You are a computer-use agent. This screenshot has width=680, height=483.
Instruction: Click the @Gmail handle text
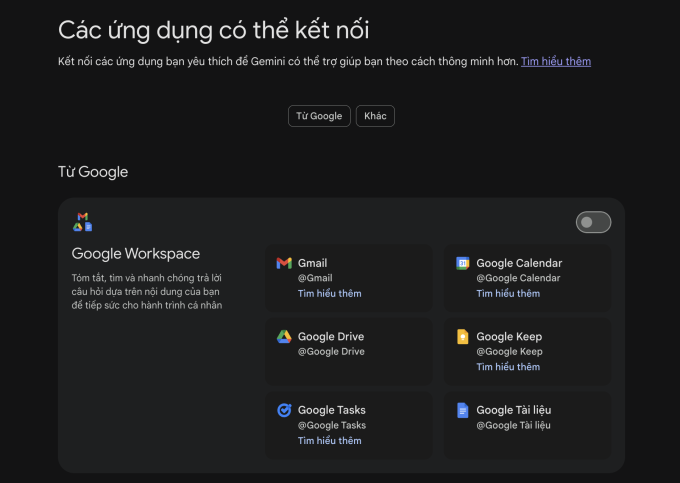[315, 278]
